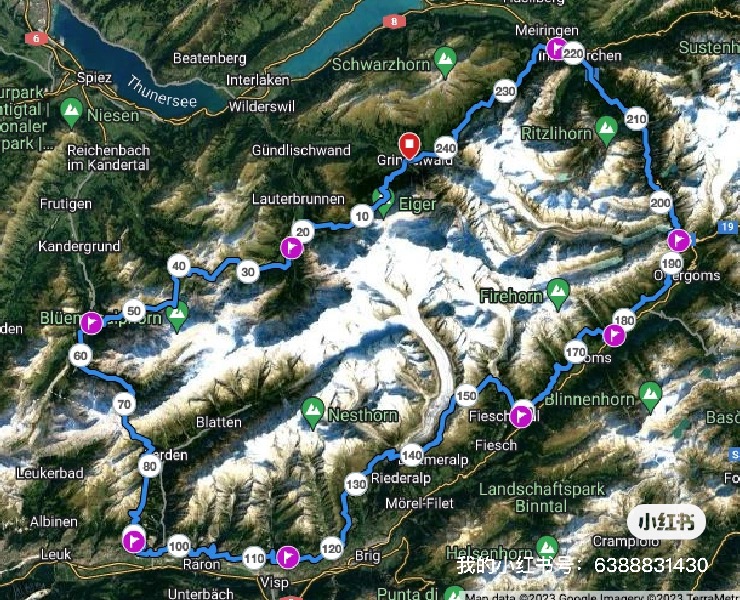Select the 240 km route marker
This screenshot has width=740, height=600.
tap(446, 148)
